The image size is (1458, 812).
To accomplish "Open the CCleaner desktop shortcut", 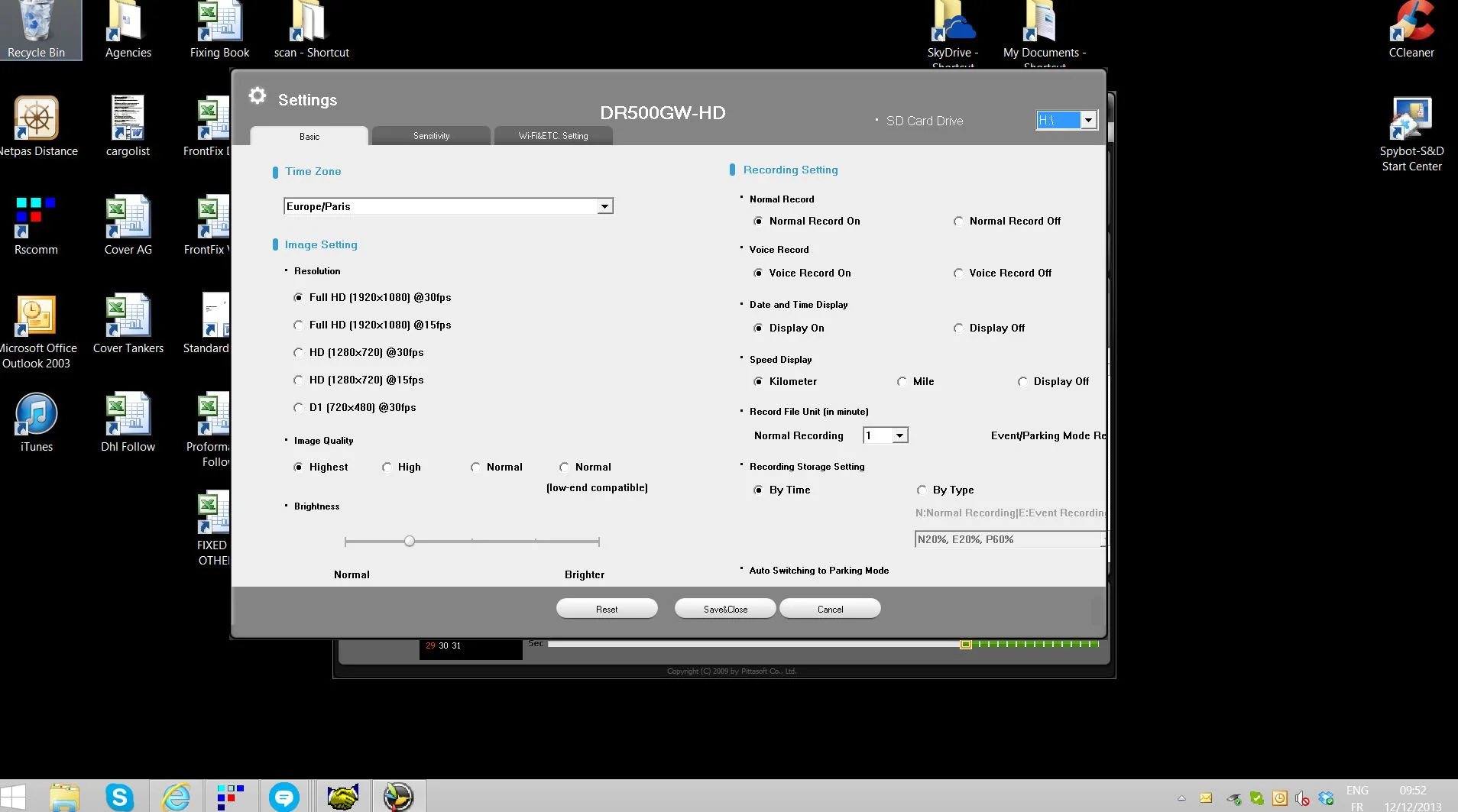I will point(1411,29).
